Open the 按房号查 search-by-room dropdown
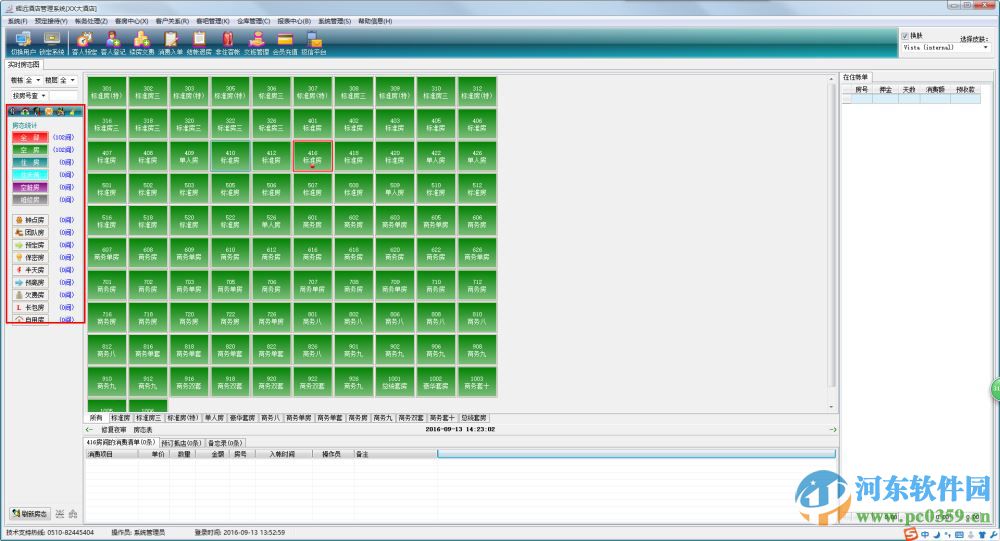Screen dimensions: 1000x541 (x=29, y=96)
